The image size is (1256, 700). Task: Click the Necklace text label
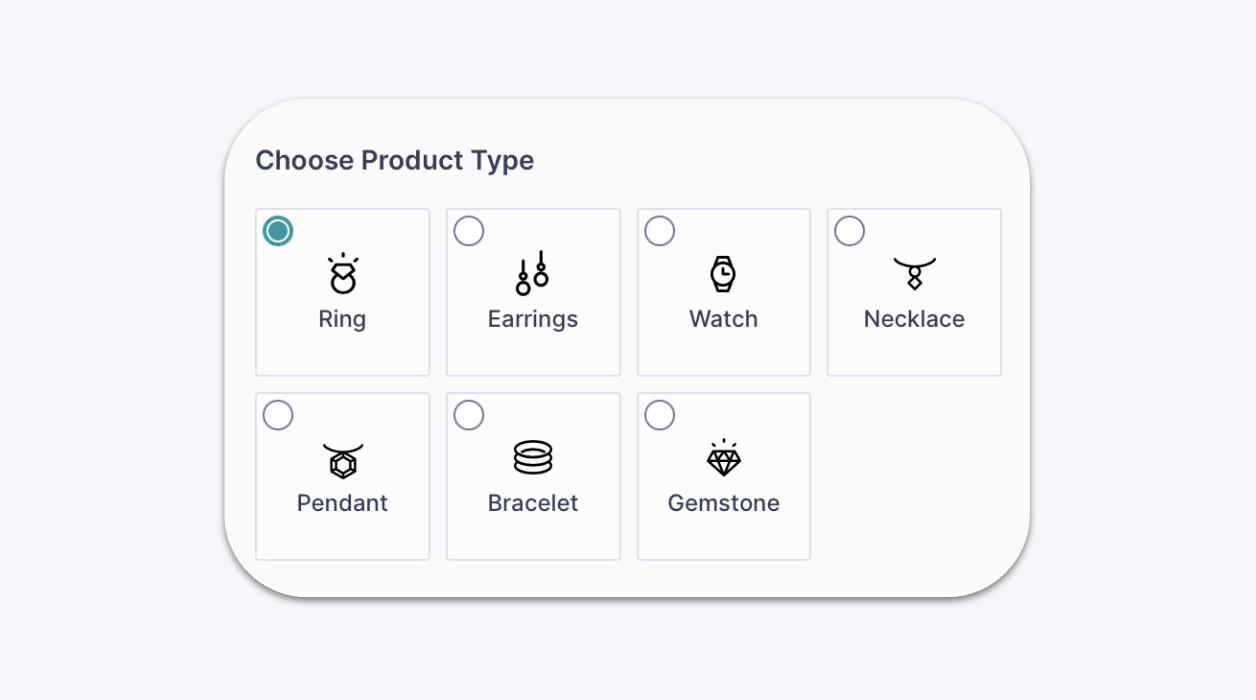[914, 319]
